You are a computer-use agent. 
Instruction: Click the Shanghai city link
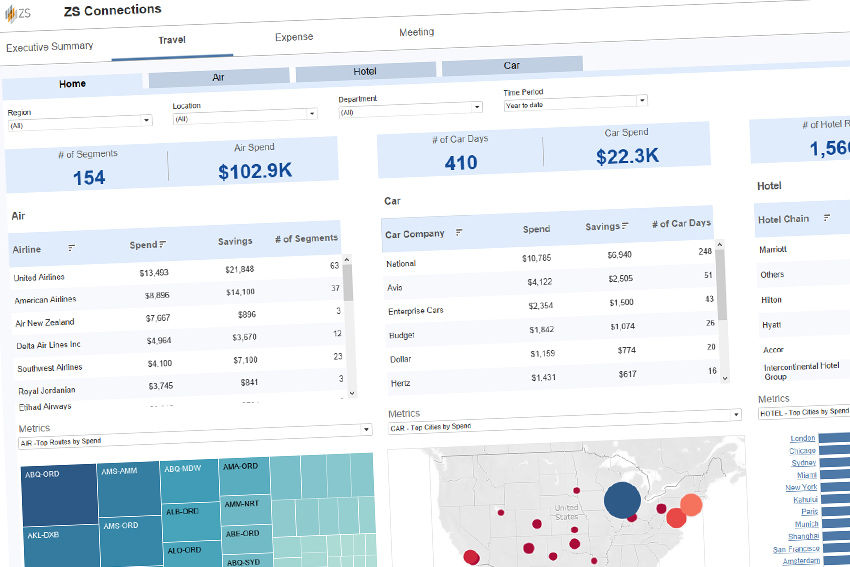coord(803,536)
